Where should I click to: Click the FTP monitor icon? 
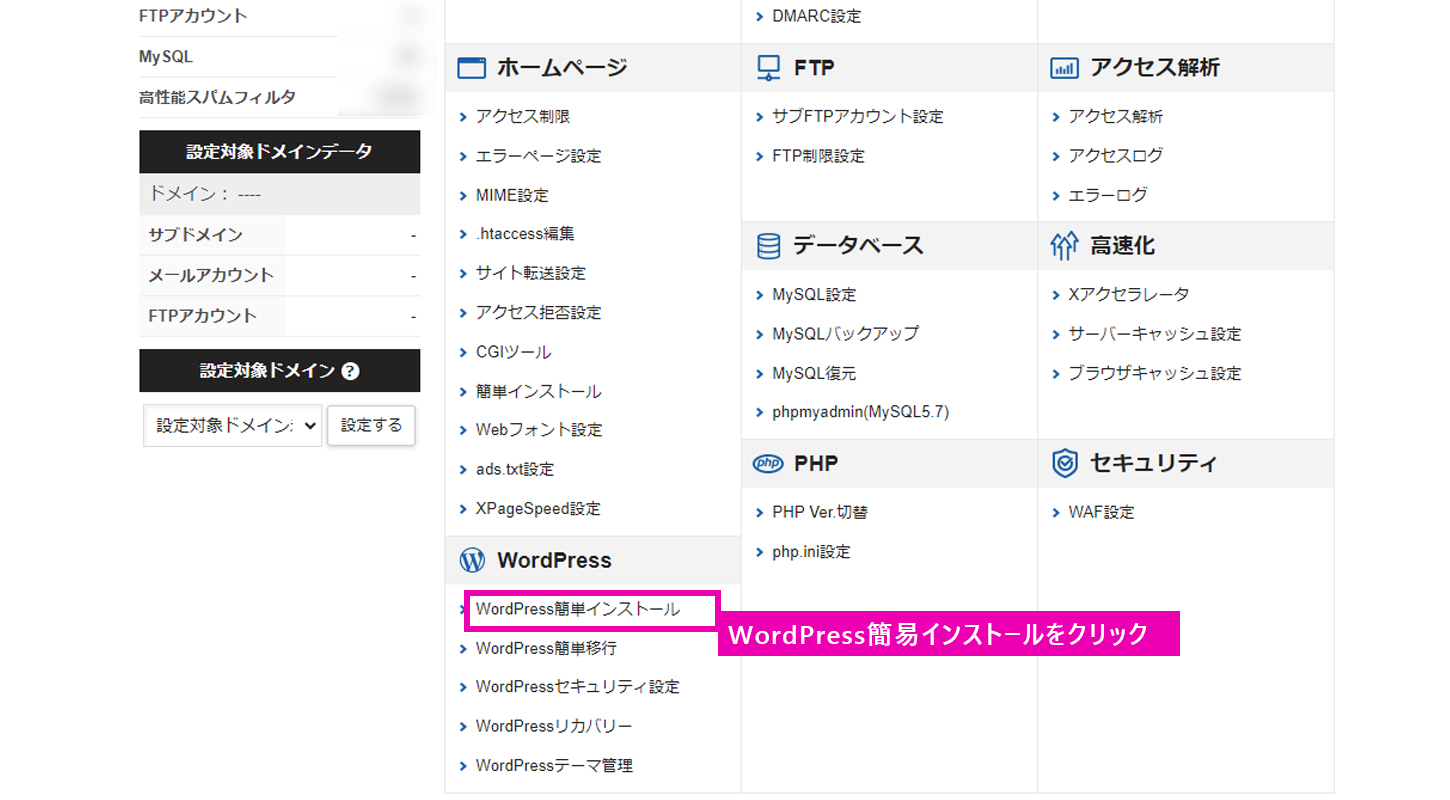768,68
